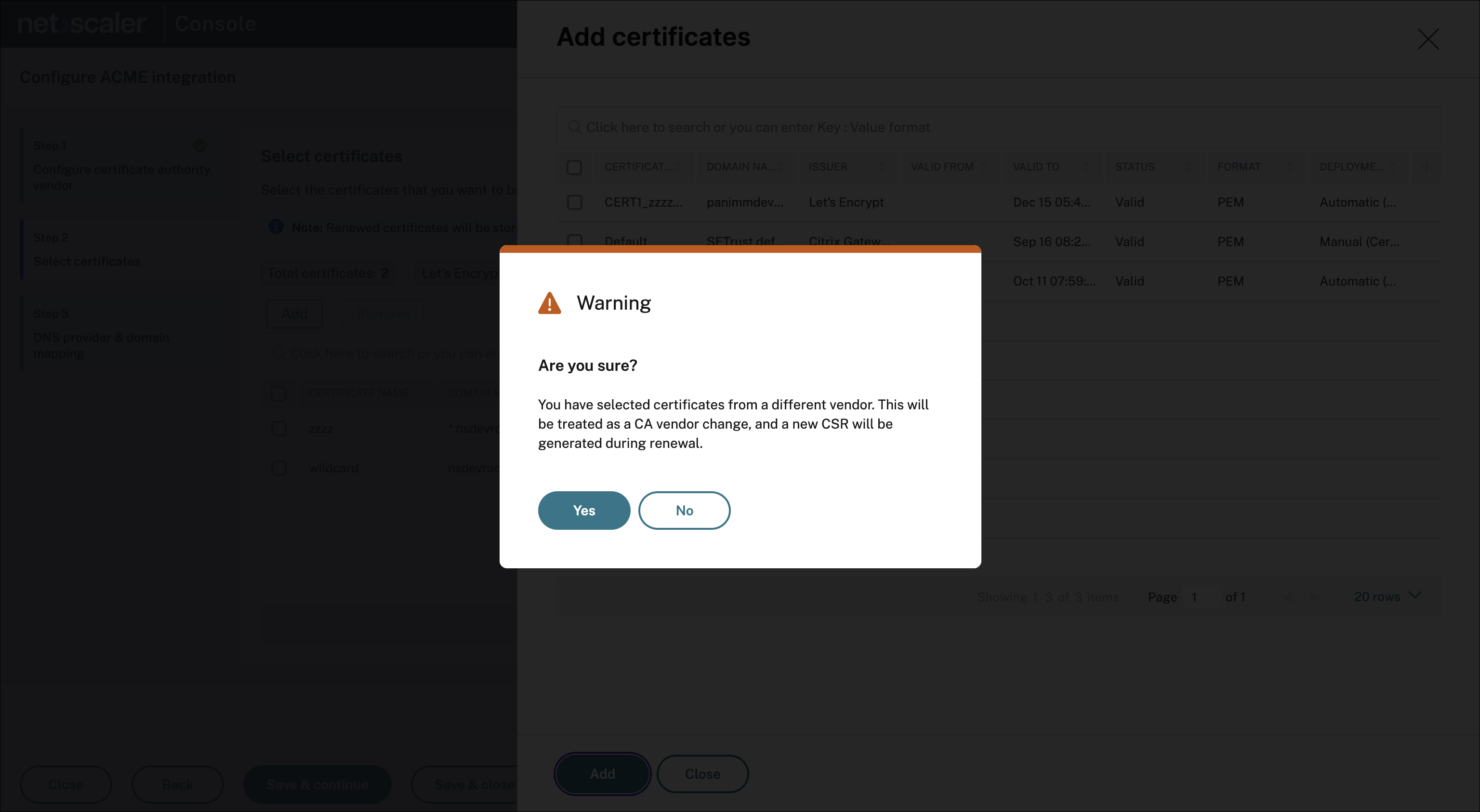Screen dimensions: 1480x812
Task: Sort by the FORMAT column header
Action: (x=1239, y=167)
